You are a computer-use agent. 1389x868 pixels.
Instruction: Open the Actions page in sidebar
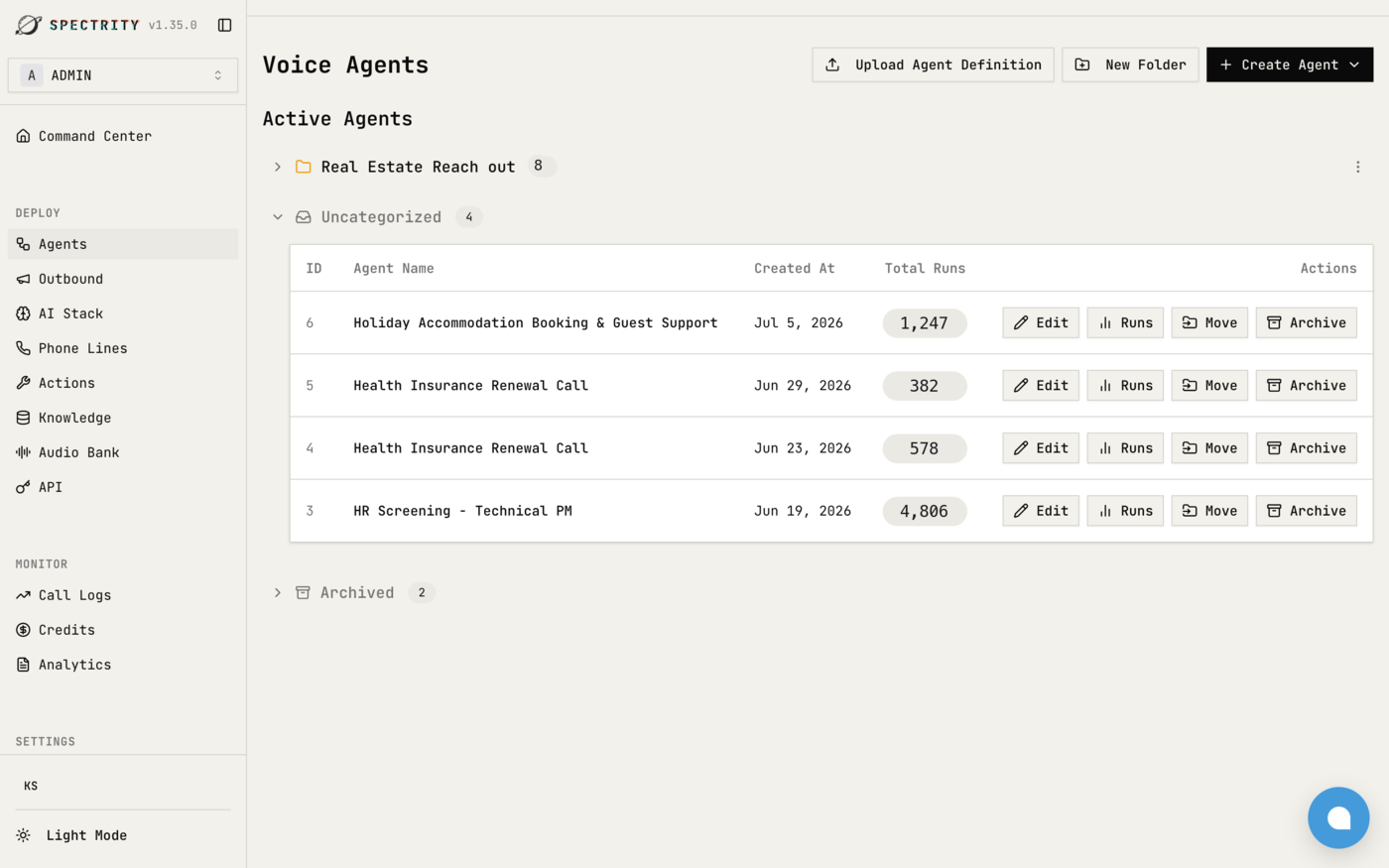[x=123, y=383]
